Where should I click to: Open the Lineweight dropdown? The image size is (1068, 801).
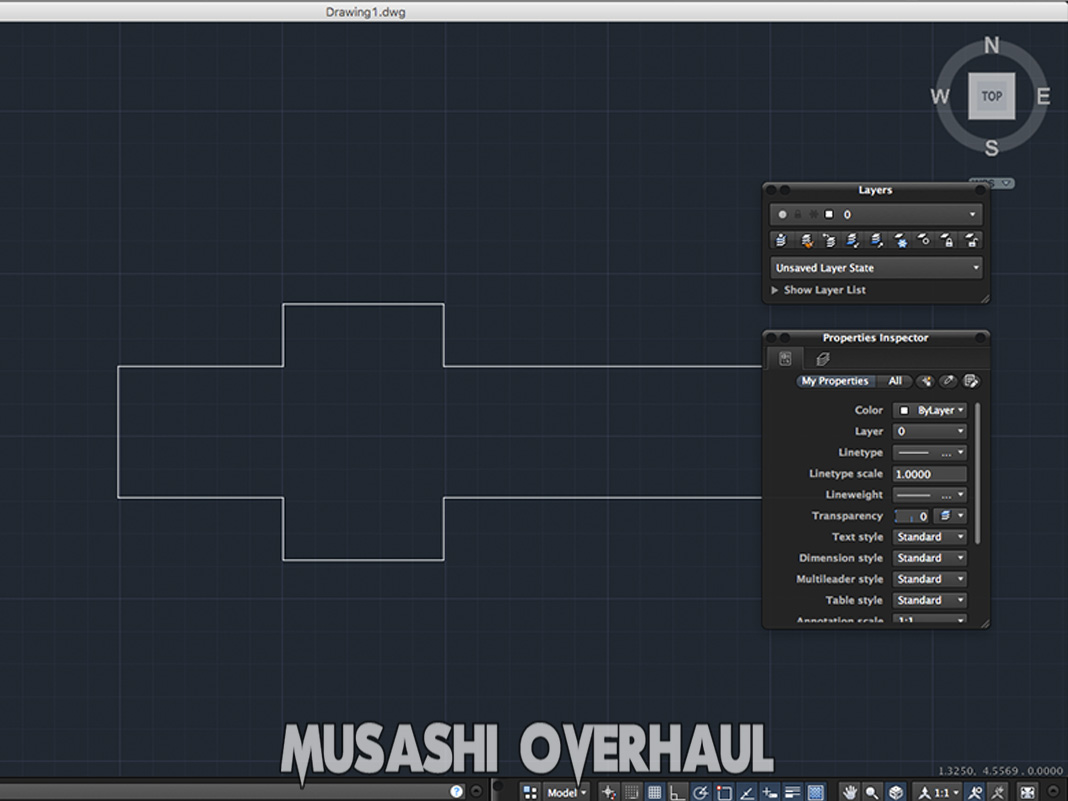[930, 494]
